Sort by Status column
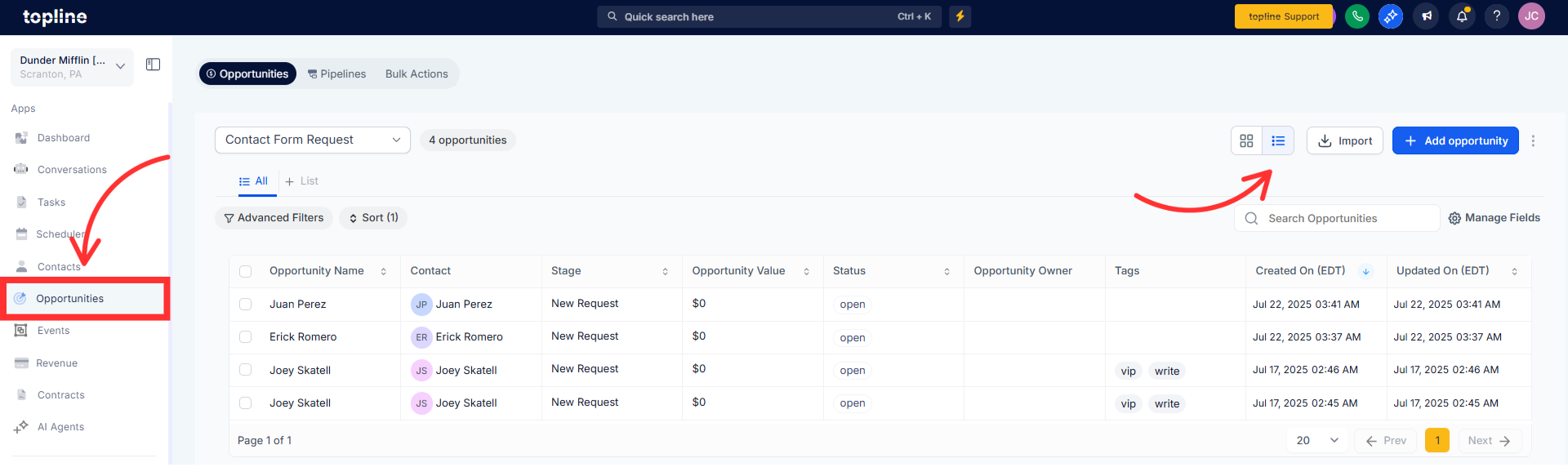1568x467 pixels. (x=947, y=272)
